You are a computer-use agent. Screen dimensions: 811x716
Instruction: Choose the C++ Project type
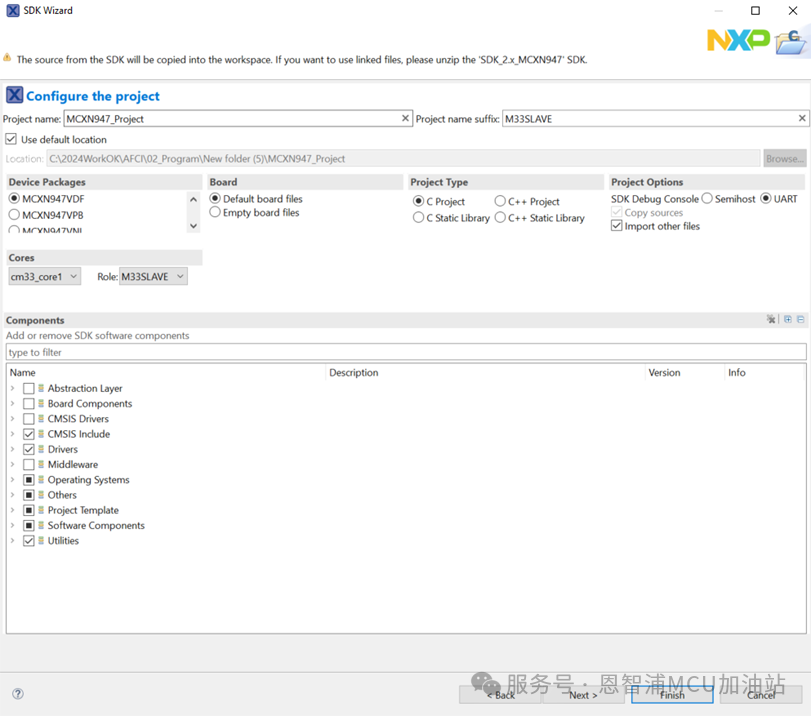500,201
